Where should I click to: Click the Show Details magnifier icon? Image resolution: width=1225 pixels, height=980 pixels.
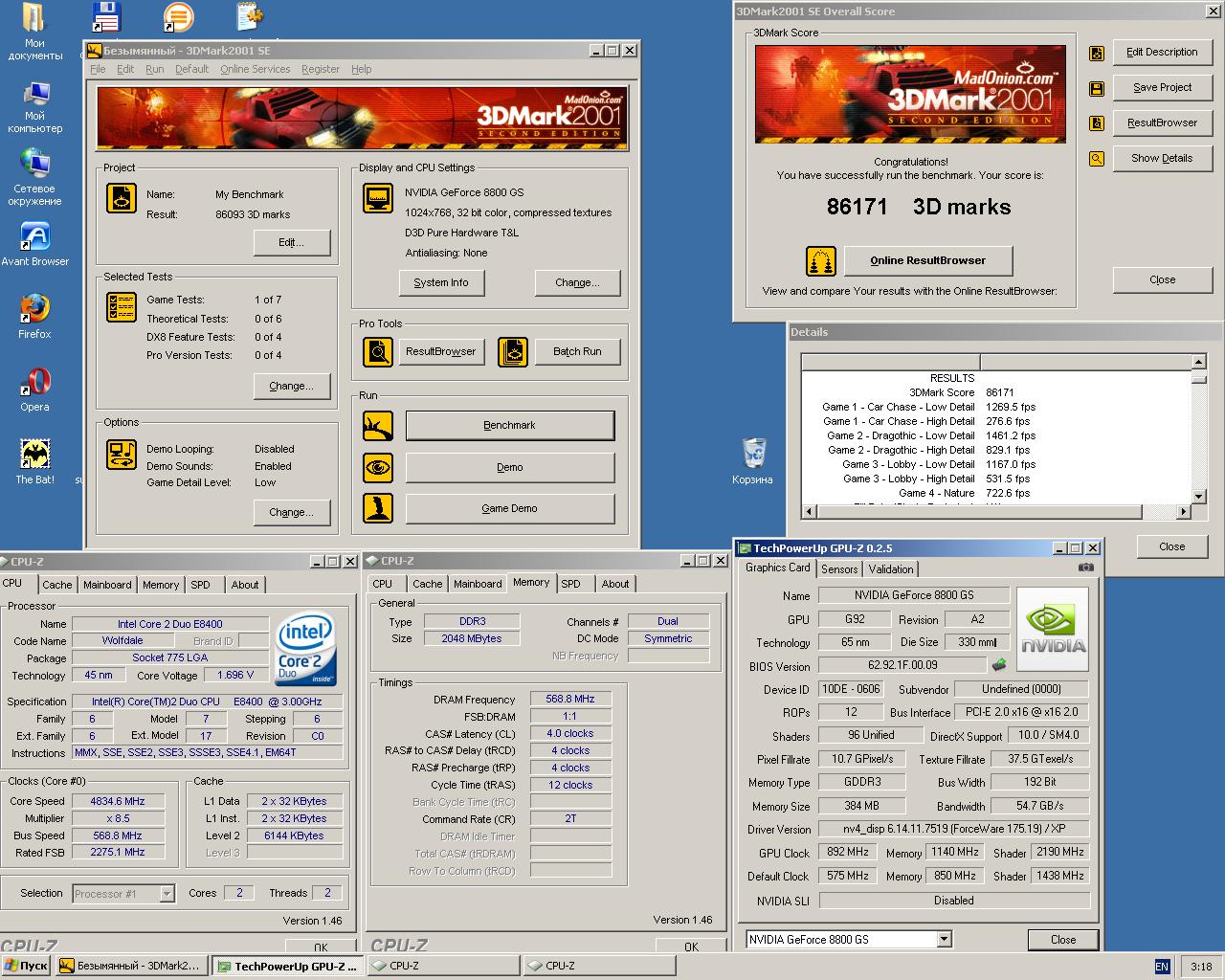[x=1097, y=159]
